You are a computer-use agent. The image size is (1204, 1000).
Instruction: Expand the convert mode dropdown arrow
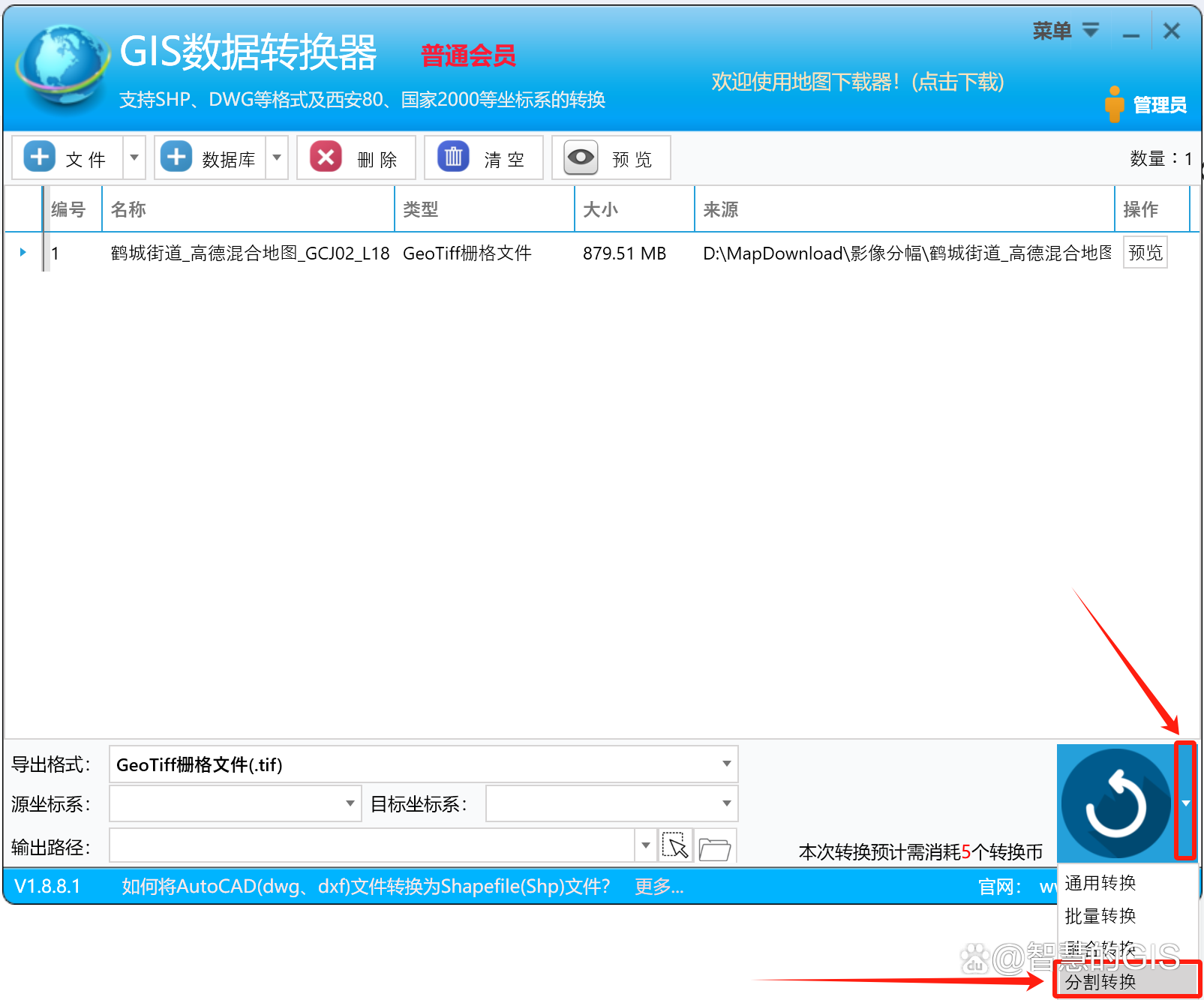tap(1186, 803)
